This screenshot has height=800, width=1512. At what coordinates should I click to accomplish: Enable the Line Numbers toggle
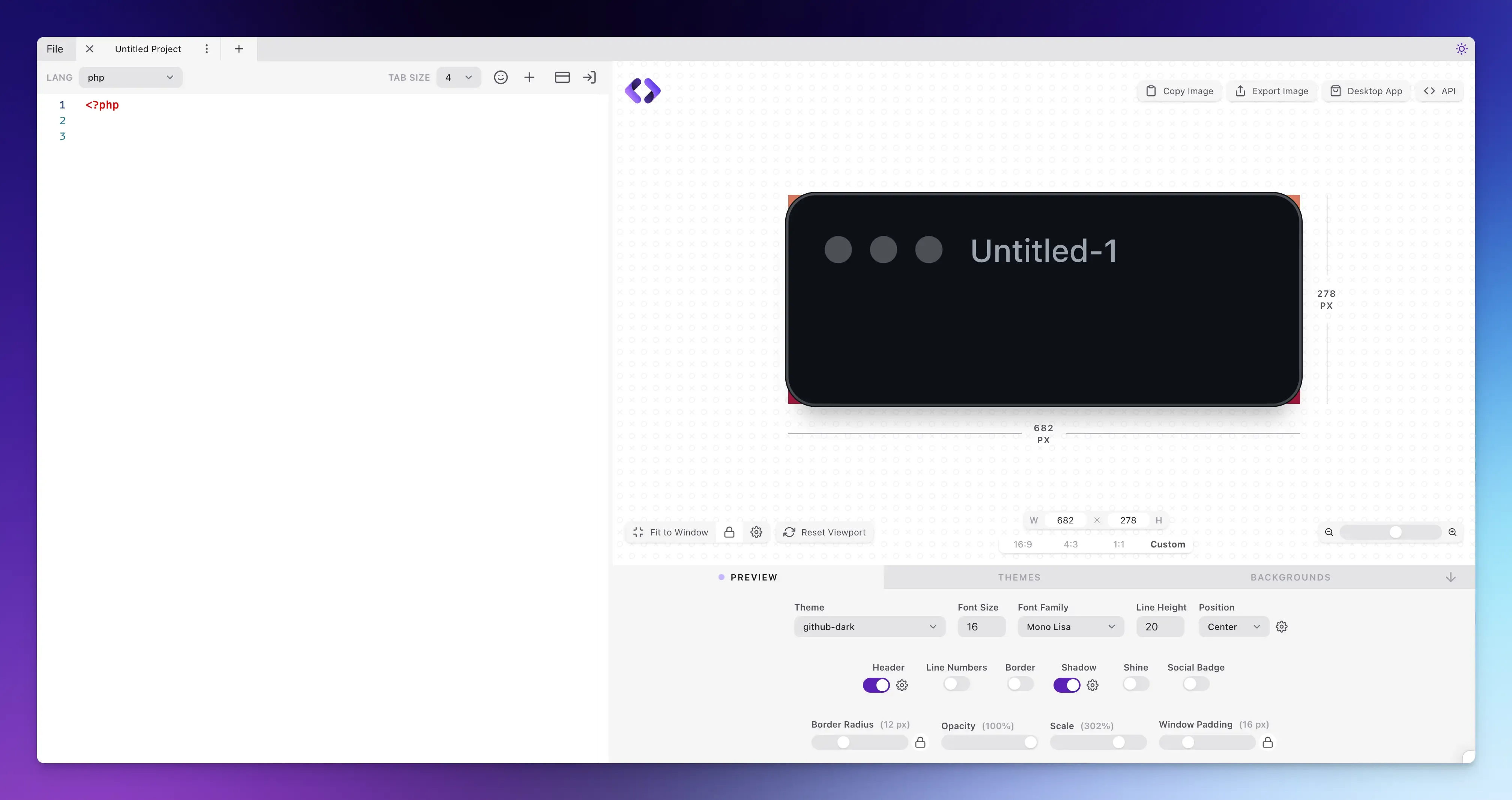pos(956,684)
